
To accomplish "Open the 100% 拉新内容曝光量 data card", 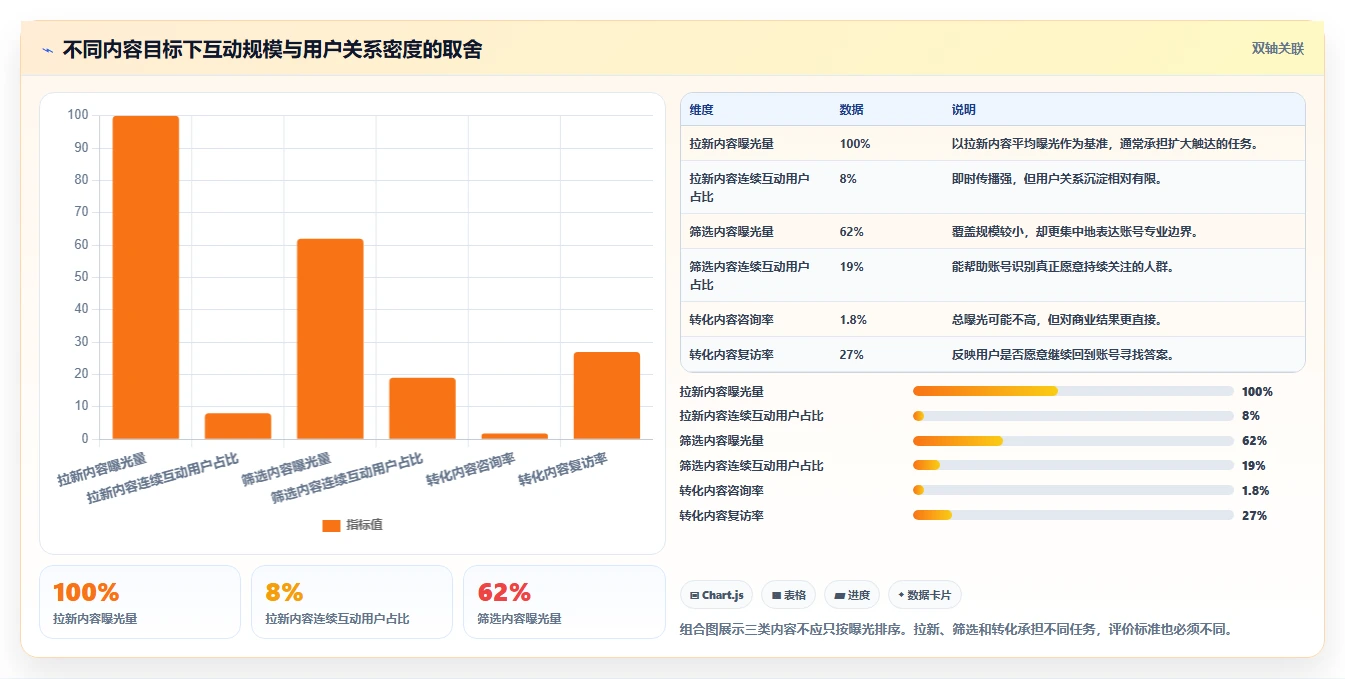I will [x=140, y=602].
